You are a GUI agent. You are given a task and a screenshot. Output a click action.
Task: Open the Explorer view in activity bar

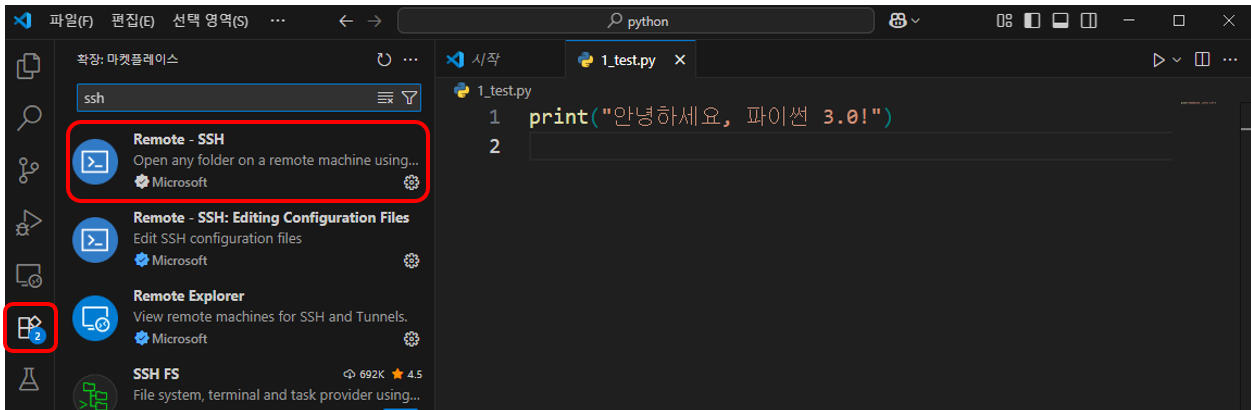(x=29, y=67)
